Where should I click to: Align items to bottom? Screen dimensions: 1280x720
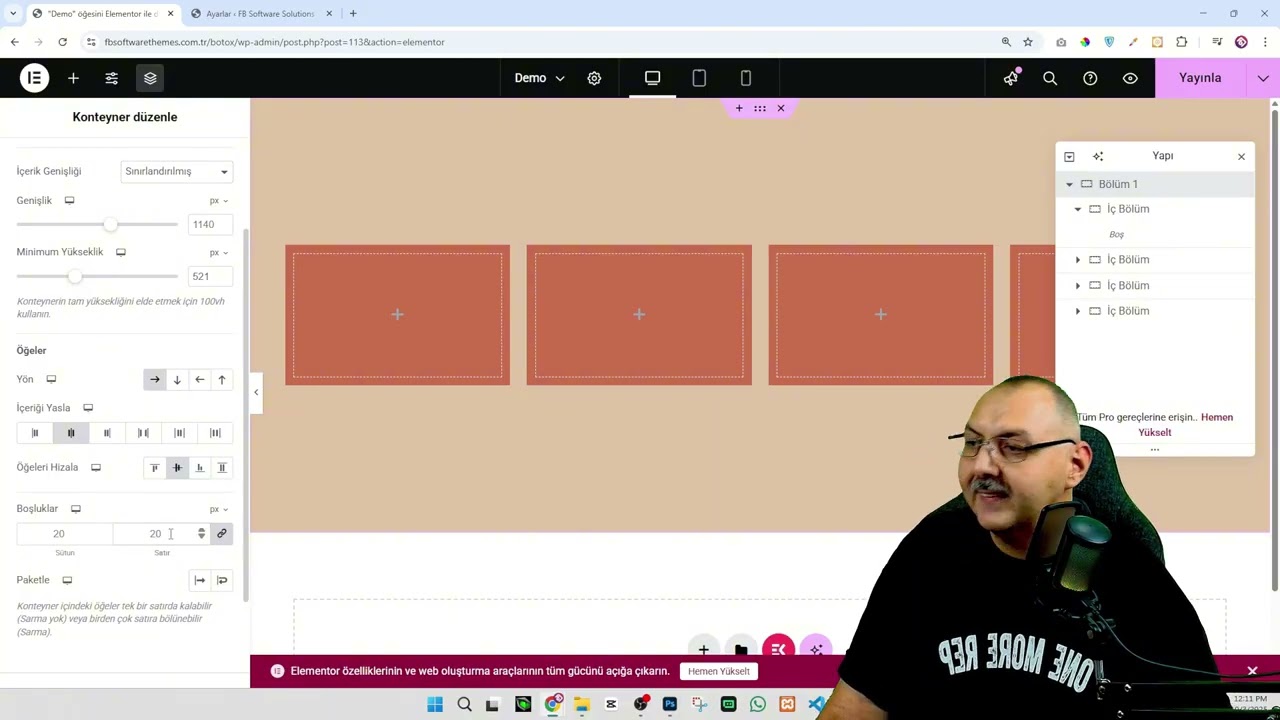[x=199, y=467]
